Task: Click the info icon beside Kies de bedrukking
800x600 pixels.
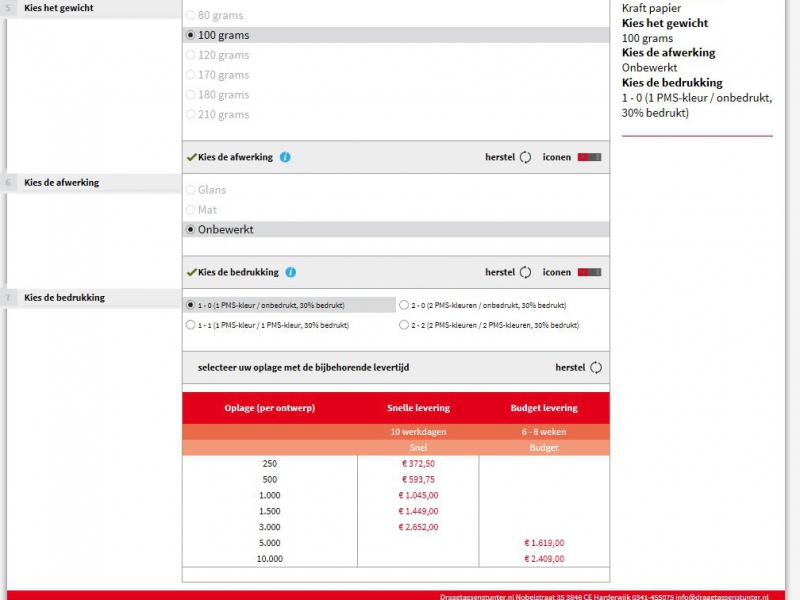Action: pos(289,272)
